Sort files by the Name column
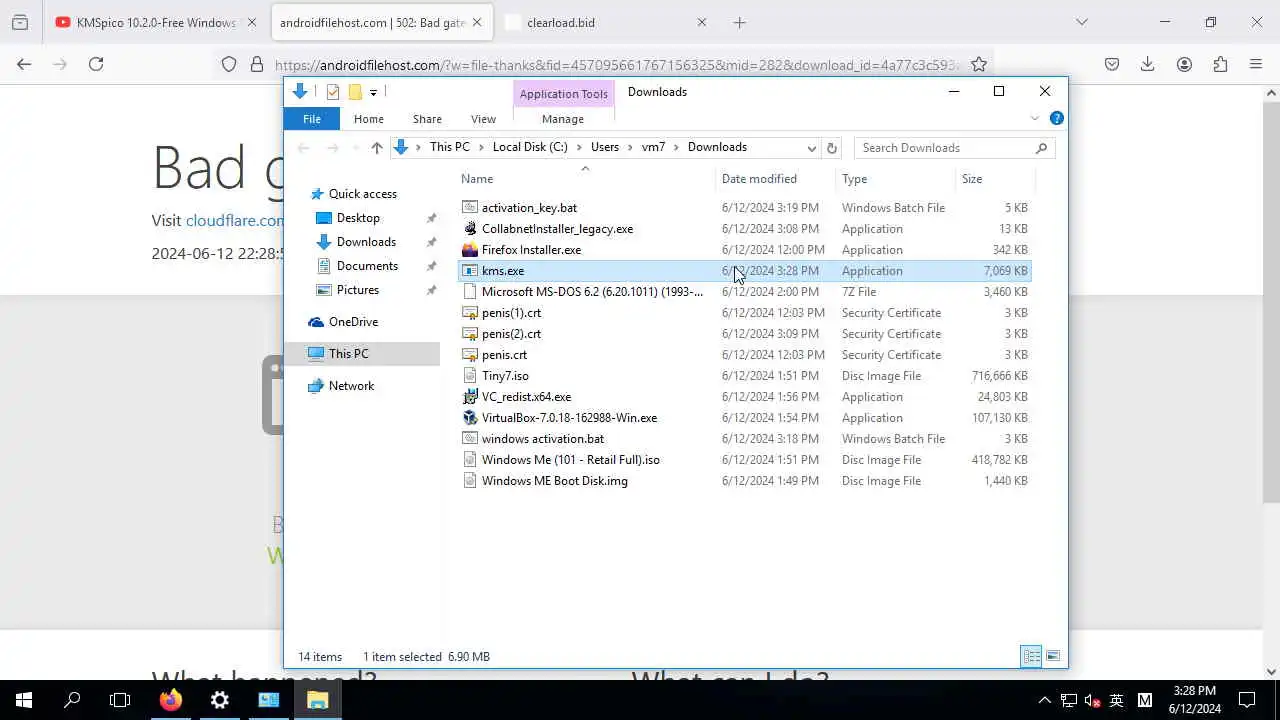The width and height of the screenshot is (1280, 720). point(586,179)
